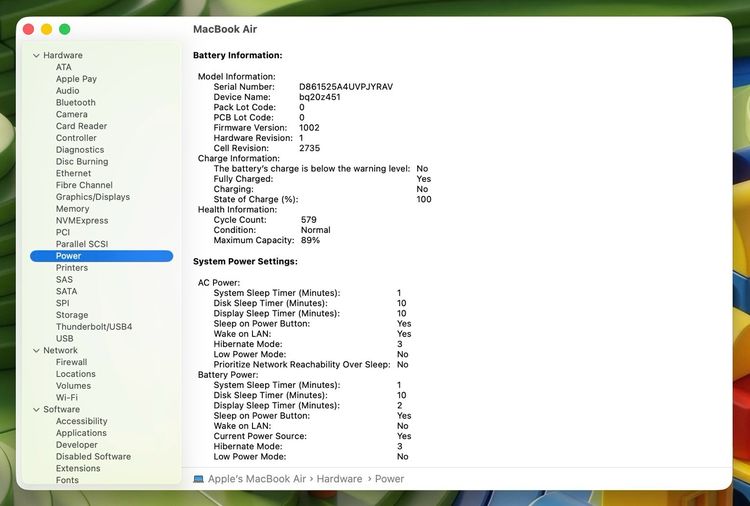Open Firewall network section

pyautogui.click(x=71, y=362)
